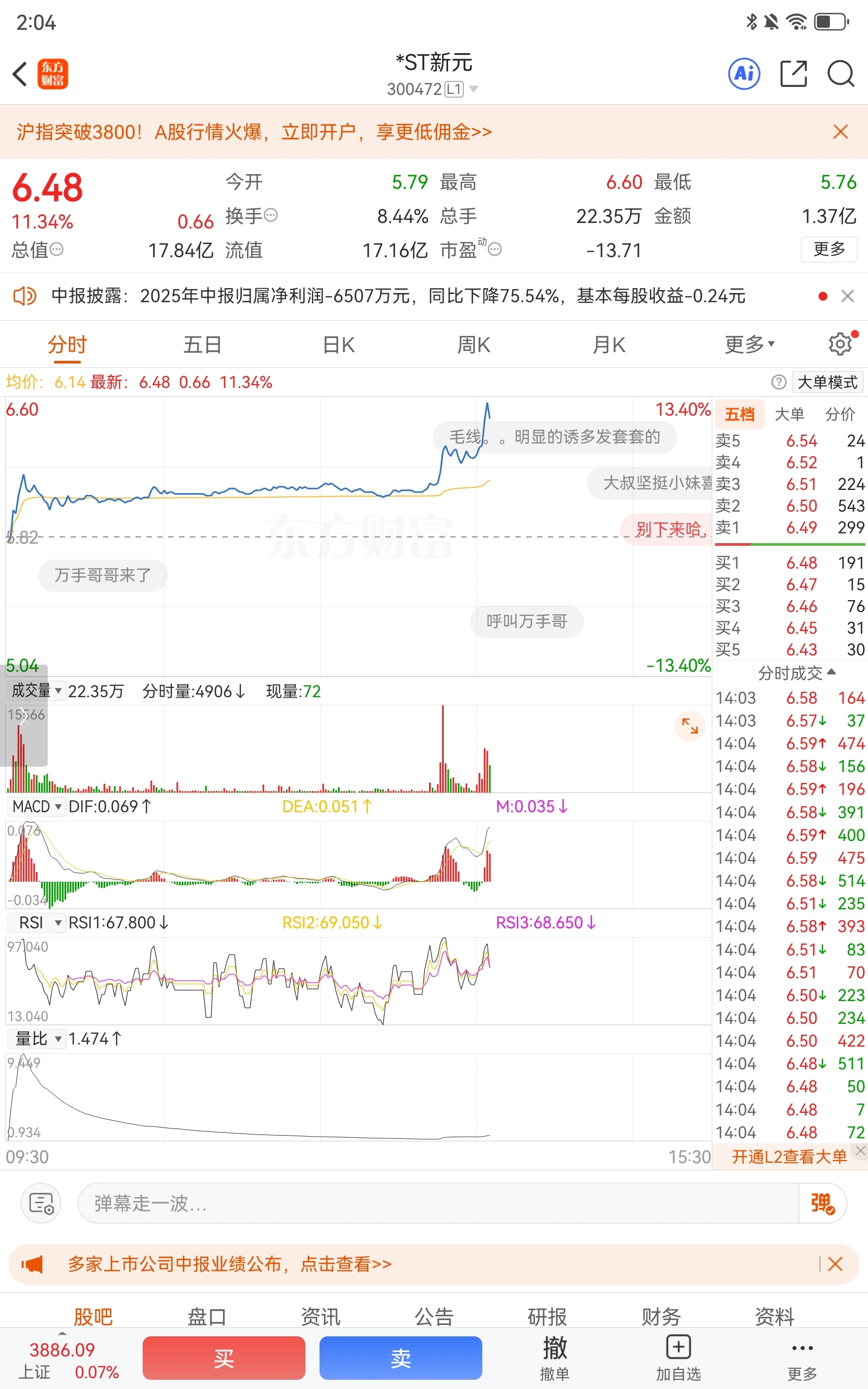This screenshot has height=1389, width=868.
Task: Close the 沪指突破3800 promo banner
Action: [840, 132]
